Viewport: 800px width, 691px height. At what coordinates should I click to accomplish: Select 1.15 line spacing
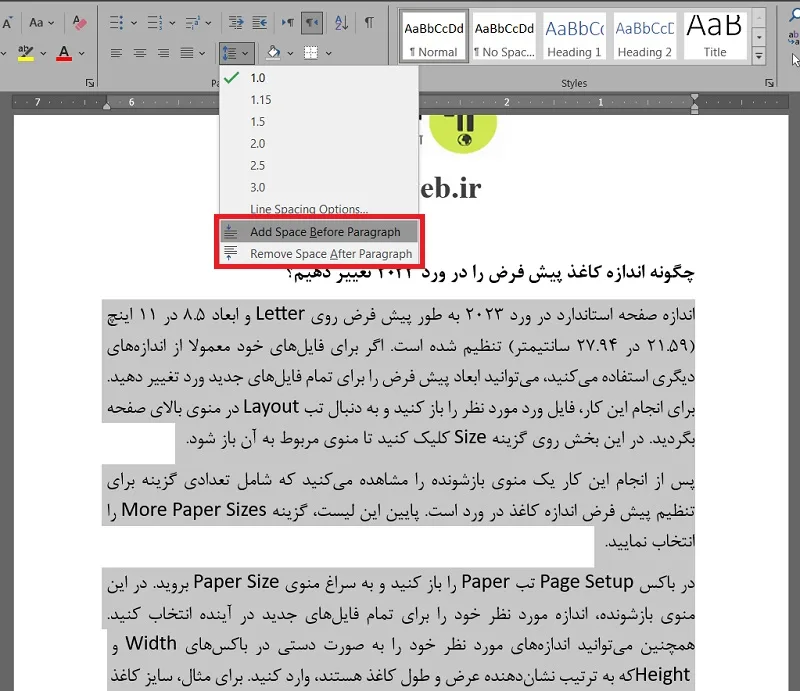point(319,100)
